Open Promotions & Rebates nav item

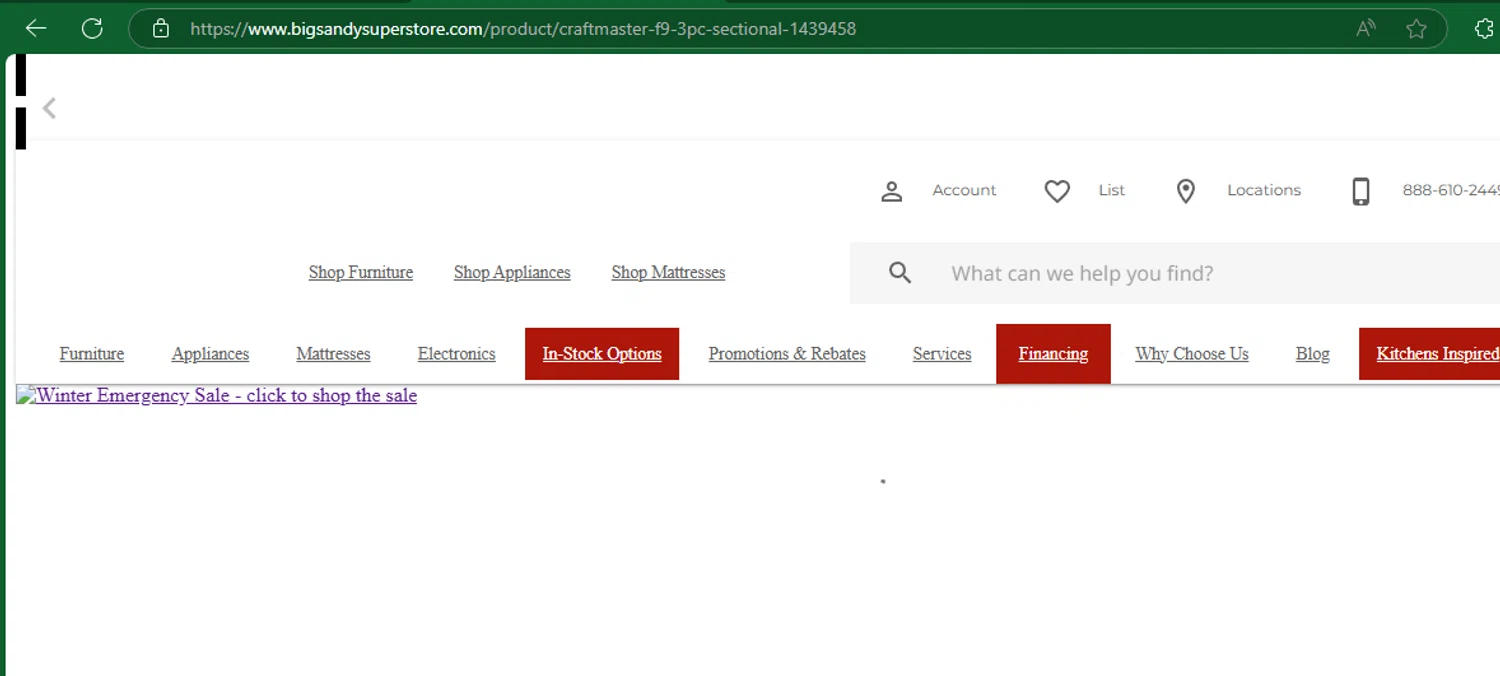[x=787, y=354]
